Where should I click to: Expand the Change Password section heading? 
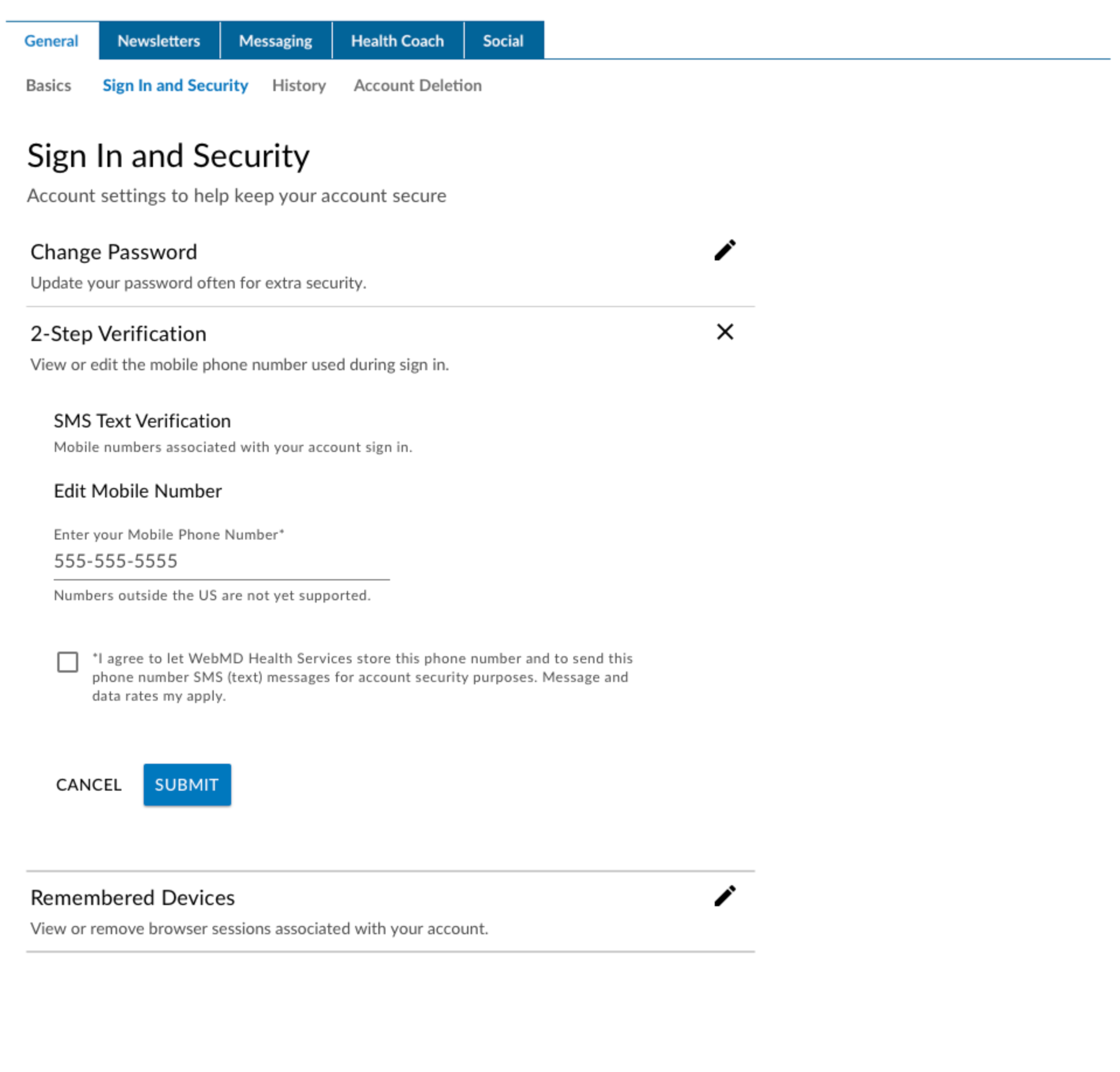coord(114,252)
